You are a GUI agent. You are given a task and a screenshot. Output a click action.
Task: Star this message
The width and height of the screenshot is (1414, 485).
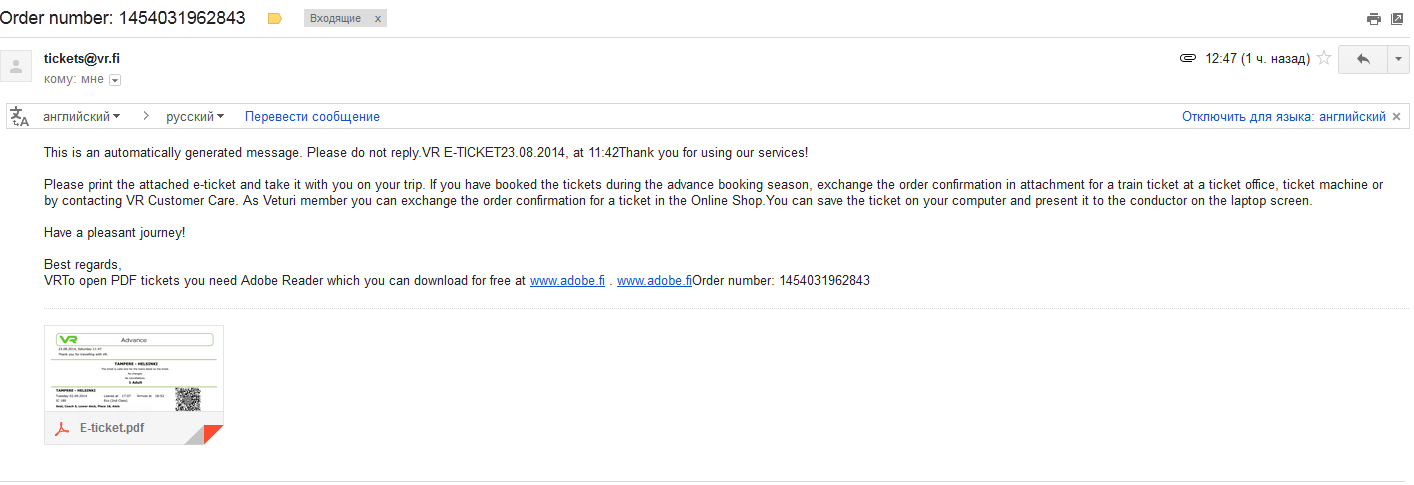pos(1324,58)
